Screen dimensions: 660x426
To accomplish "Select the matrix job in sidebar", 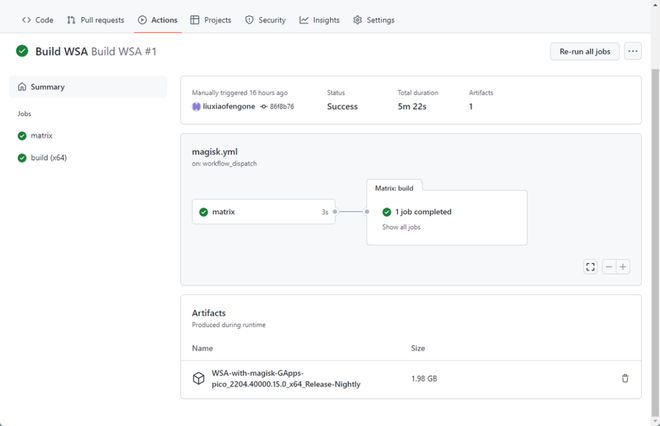I will click(x=41, y=135).
